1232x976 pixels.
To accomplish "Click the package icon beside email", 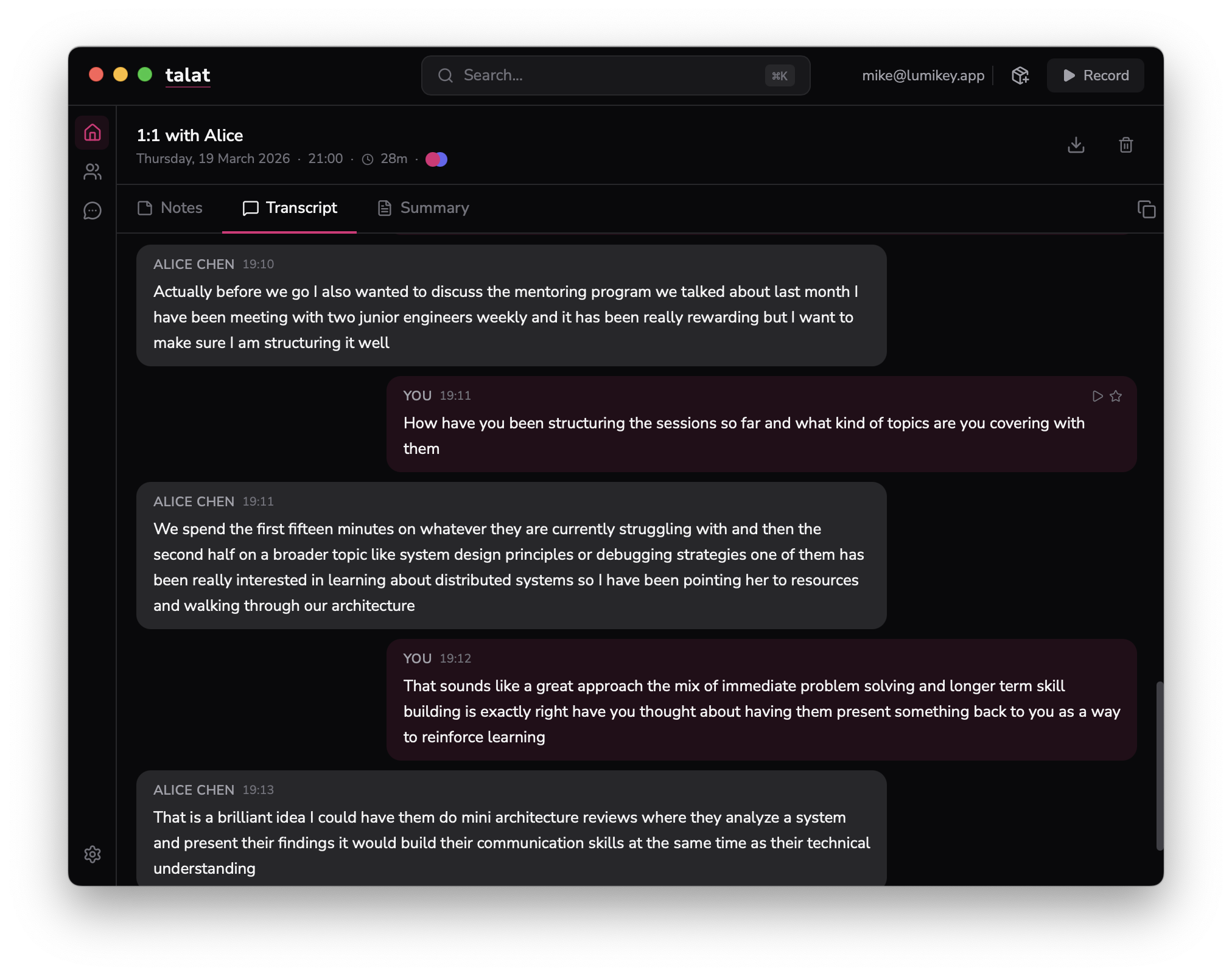I will (x=1020, y=75).
